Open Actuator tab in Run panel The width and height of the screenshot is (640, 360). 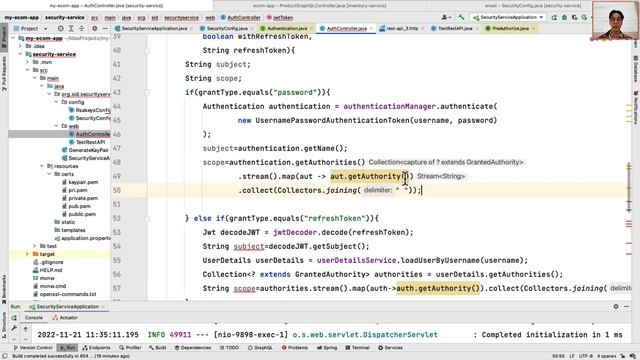(65, 318)
